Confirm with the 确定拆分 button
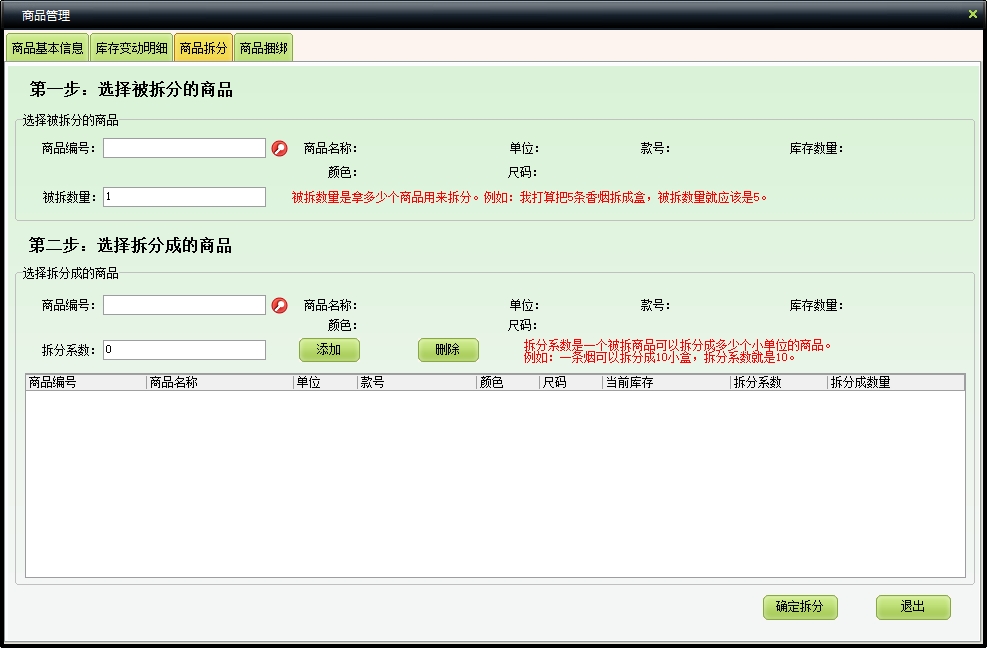Screen dimensions: 987x648 click(799, 607)
